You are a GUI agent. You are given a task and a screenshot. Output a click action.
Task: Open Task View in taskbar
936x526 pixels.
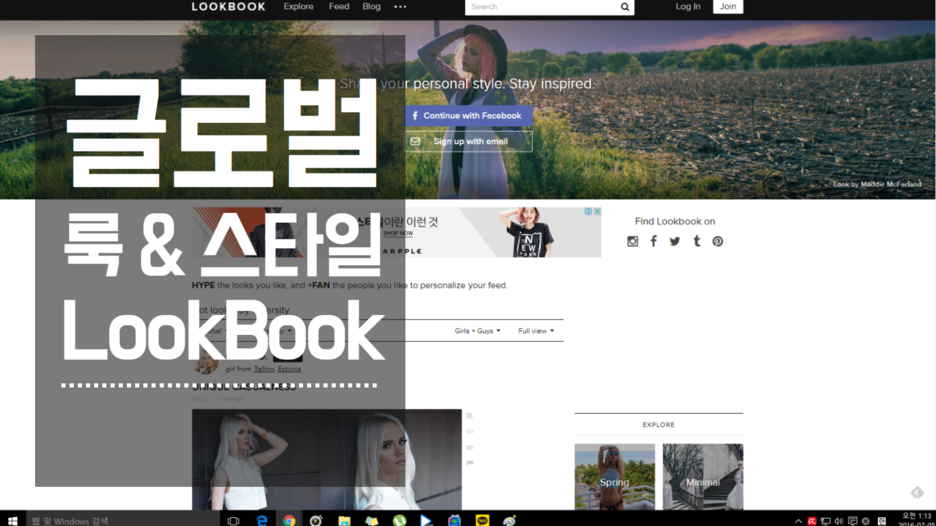click(x=233, y=521)
